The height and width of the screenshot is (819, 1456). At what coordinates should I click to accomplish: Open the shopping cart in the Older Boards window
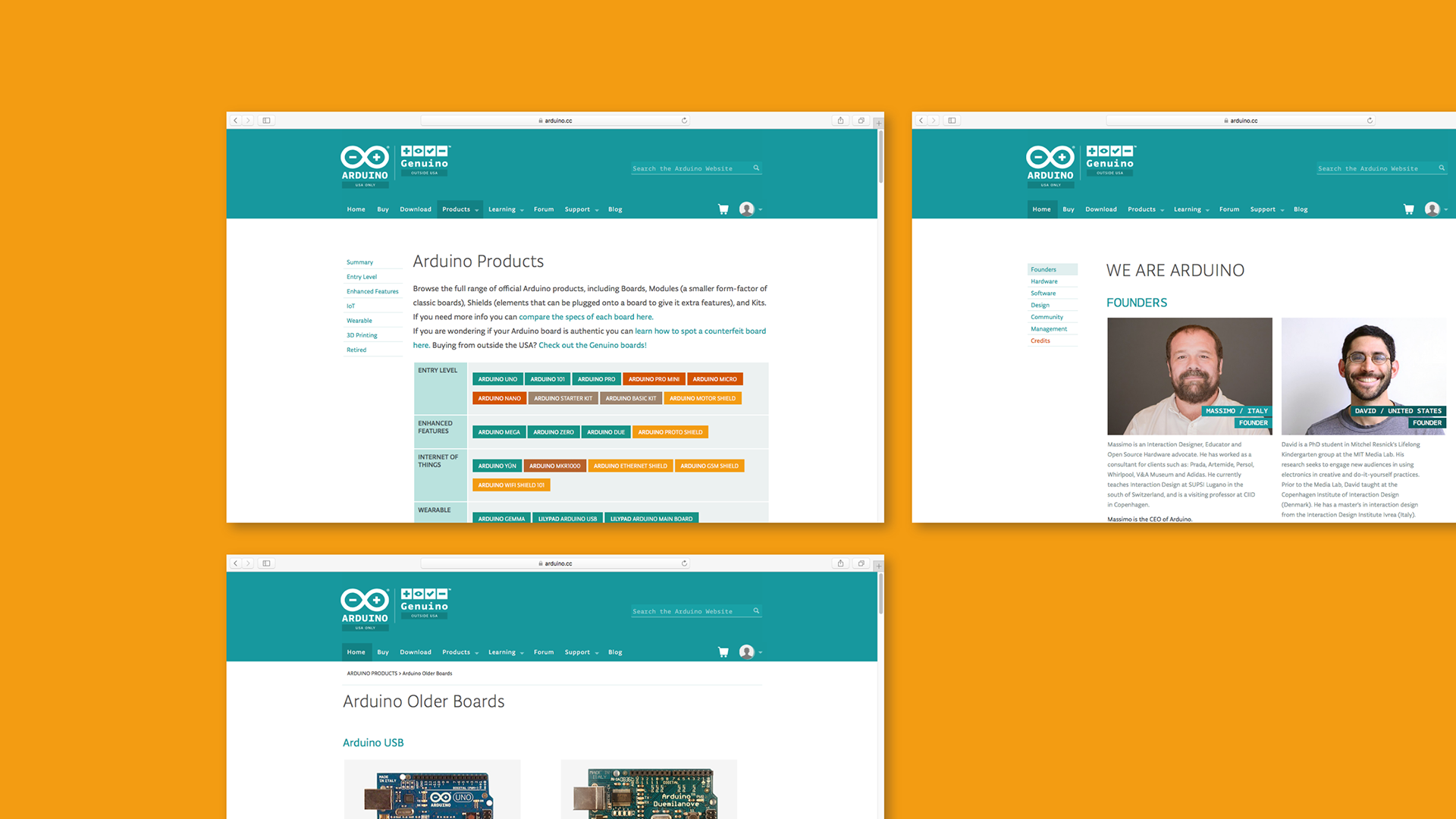(723, 652)
